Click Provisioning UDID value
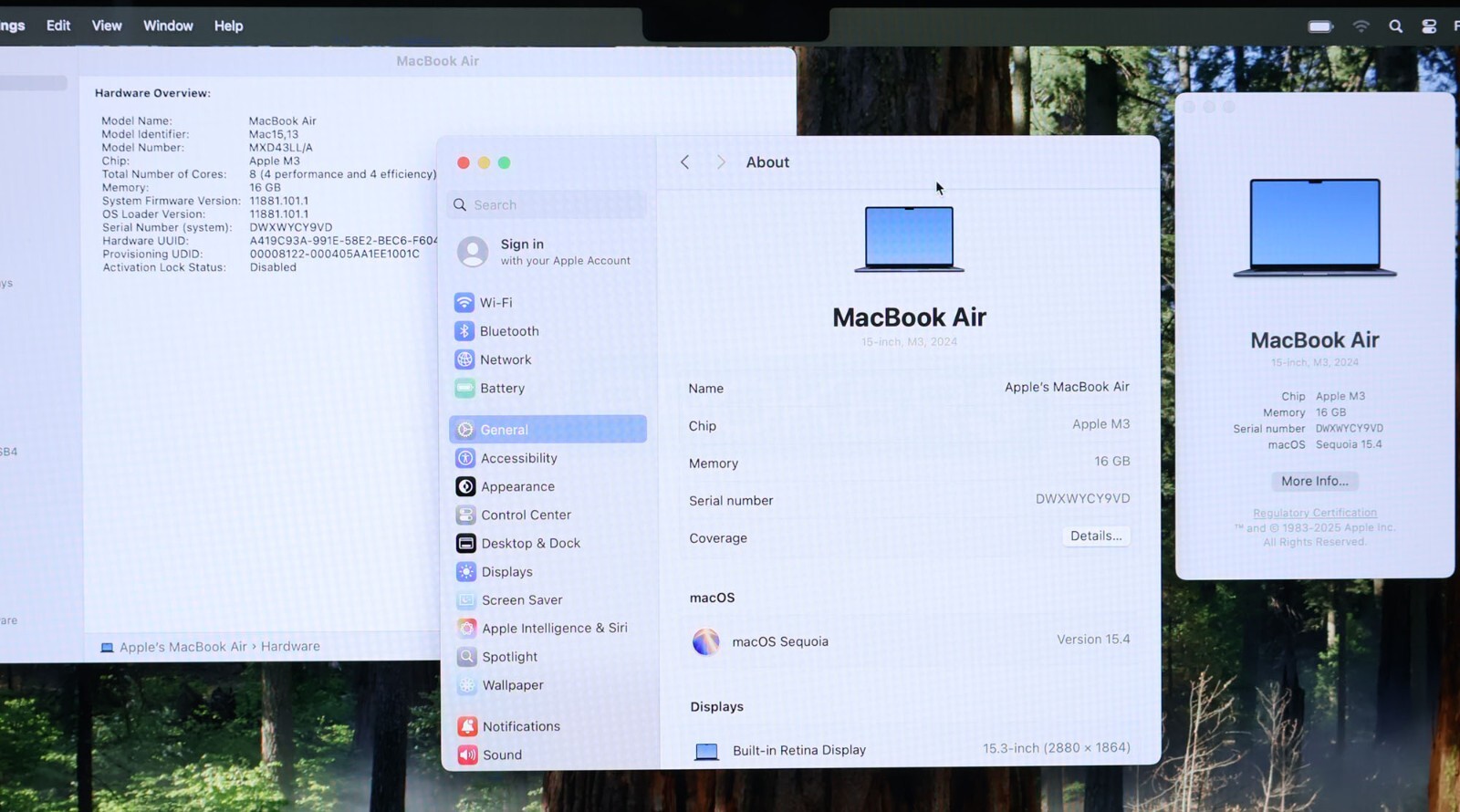Viewport: 1460px width, 812px height. [335, 254]
